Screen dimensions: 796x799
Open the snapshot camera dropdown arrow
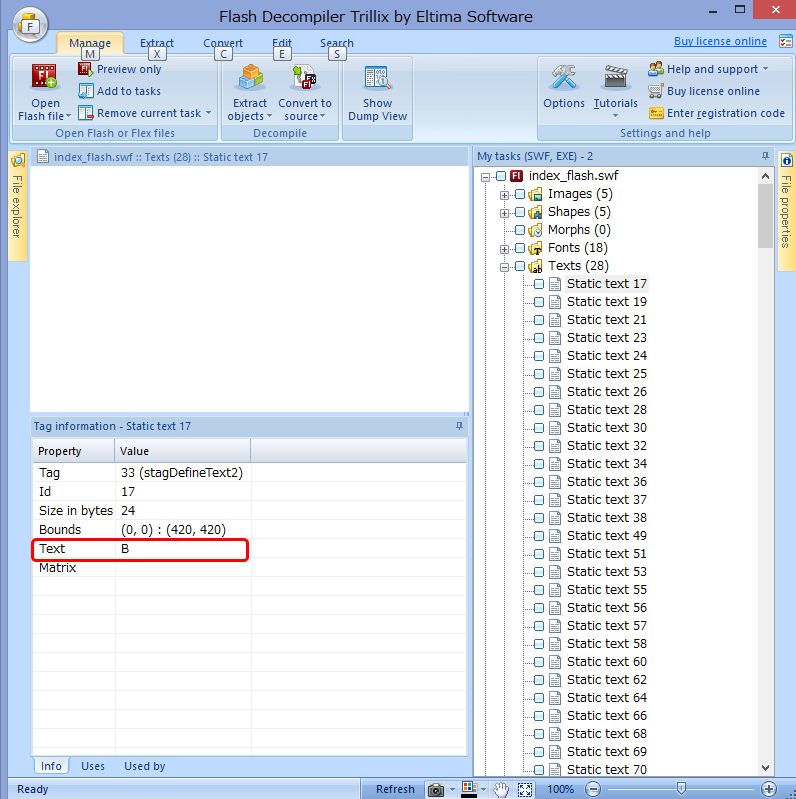[x=452, y=789]
